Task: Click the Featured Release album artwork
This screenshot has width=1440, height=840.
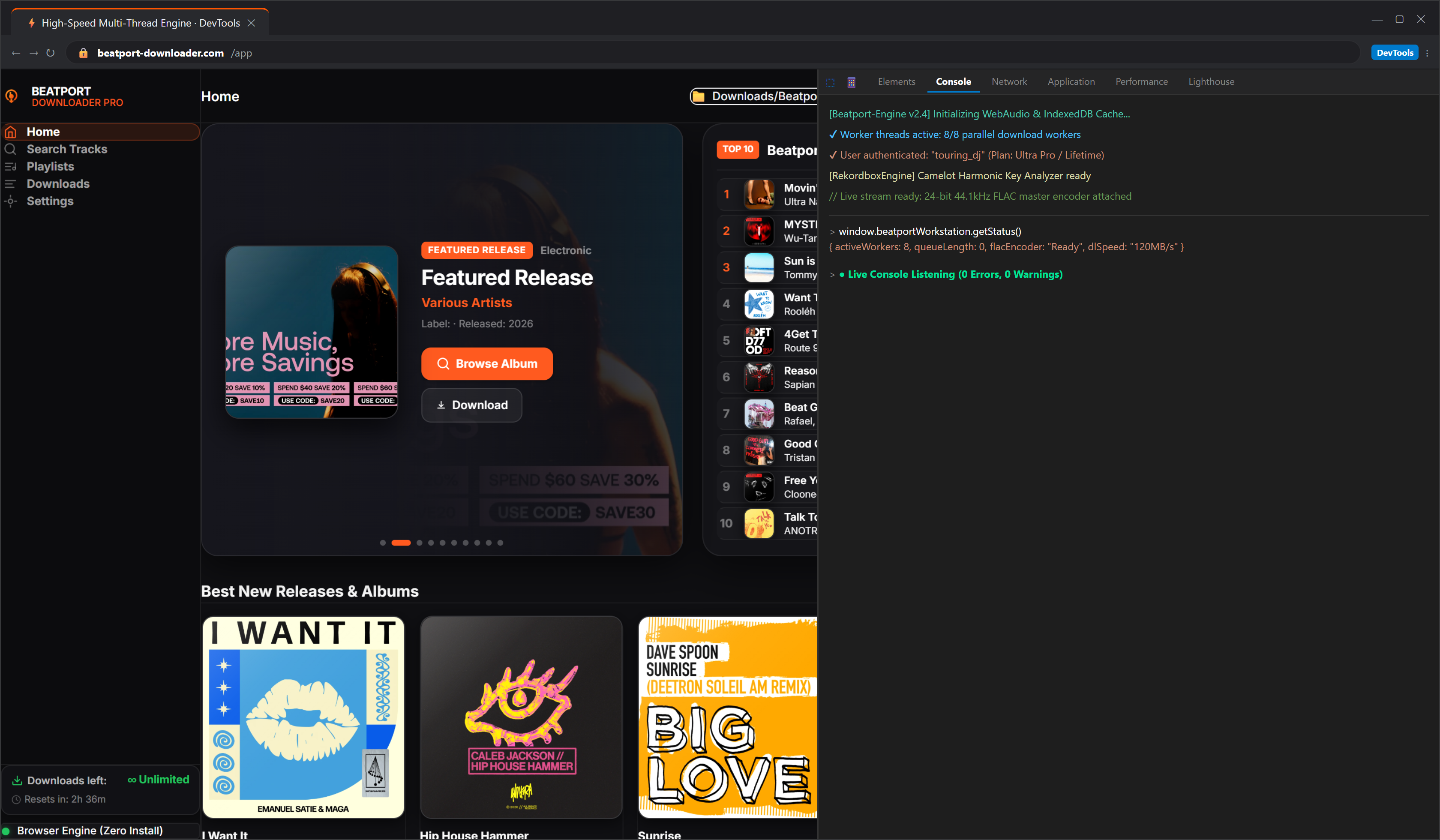Action: pos(312,332)
